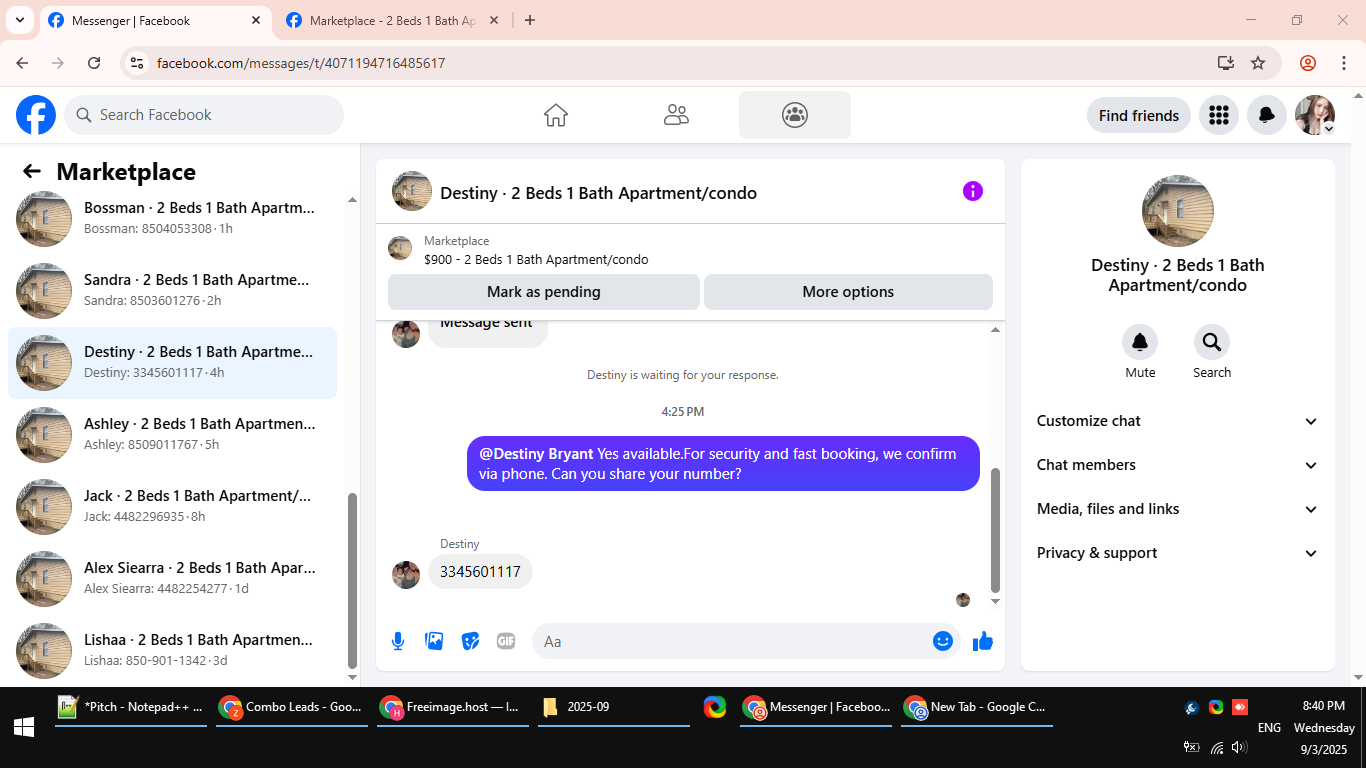Click the chat messages scrollbar thumb
The width and height of the screenshot is (1366, 768).
click(995, 530)
